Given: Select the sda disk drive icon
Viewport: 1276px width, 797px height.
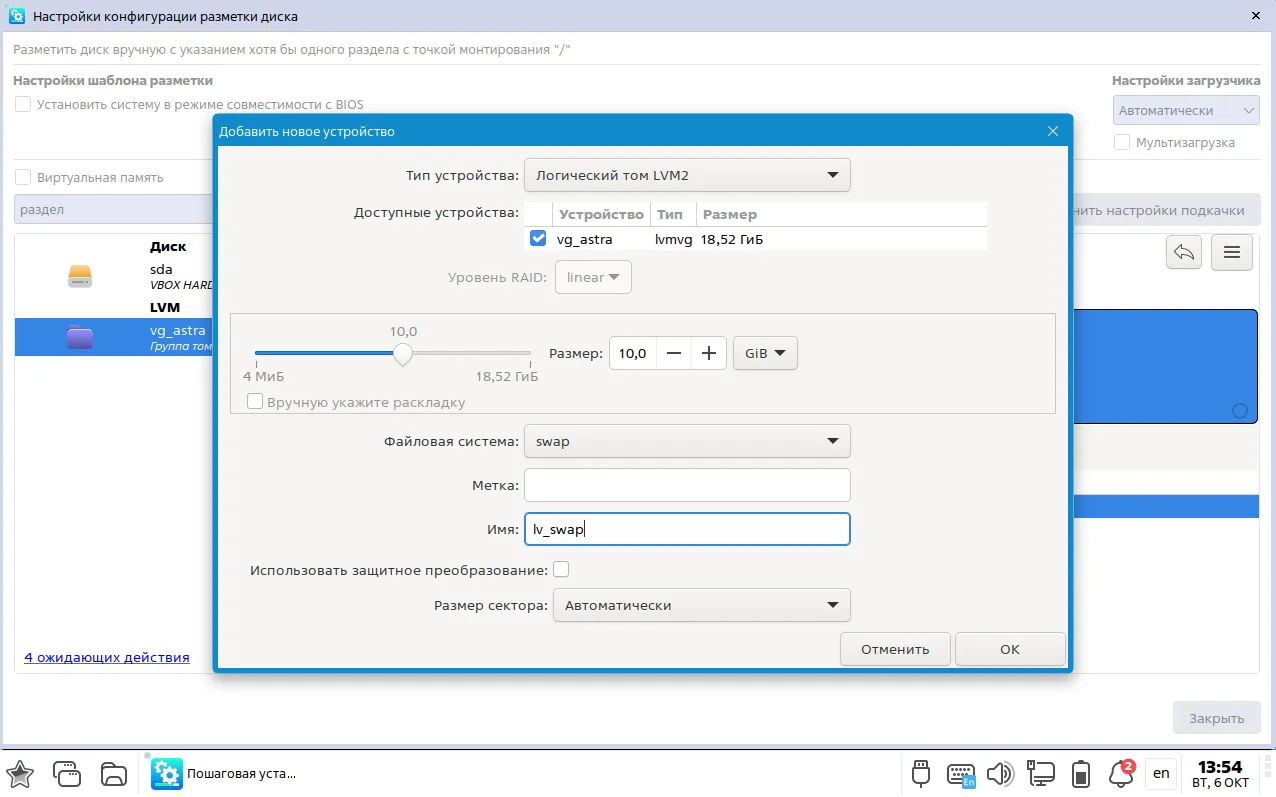Looking at the screenshot, I should coord(80,276).
